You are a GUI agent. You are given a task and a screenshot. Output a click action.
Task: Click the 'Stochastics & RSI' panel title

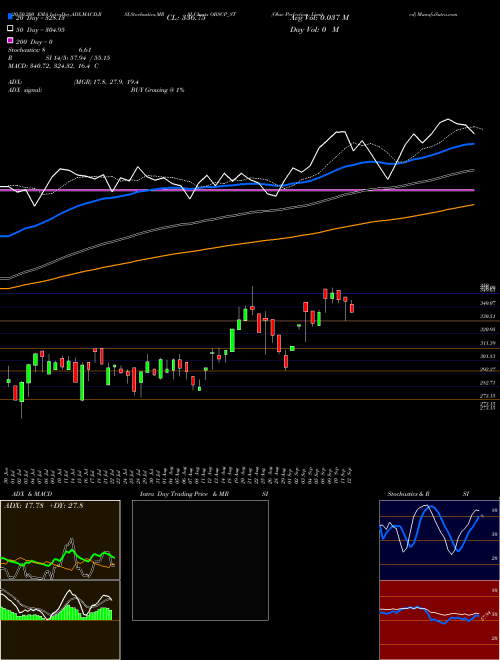tap(428, 494)
